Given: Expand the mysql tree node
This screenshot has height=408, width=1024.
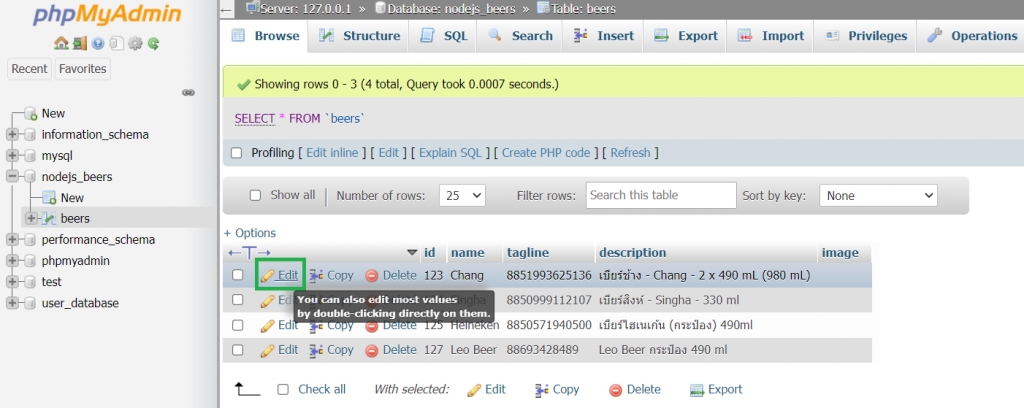Looking at the screenshot, I should point(12,156).
